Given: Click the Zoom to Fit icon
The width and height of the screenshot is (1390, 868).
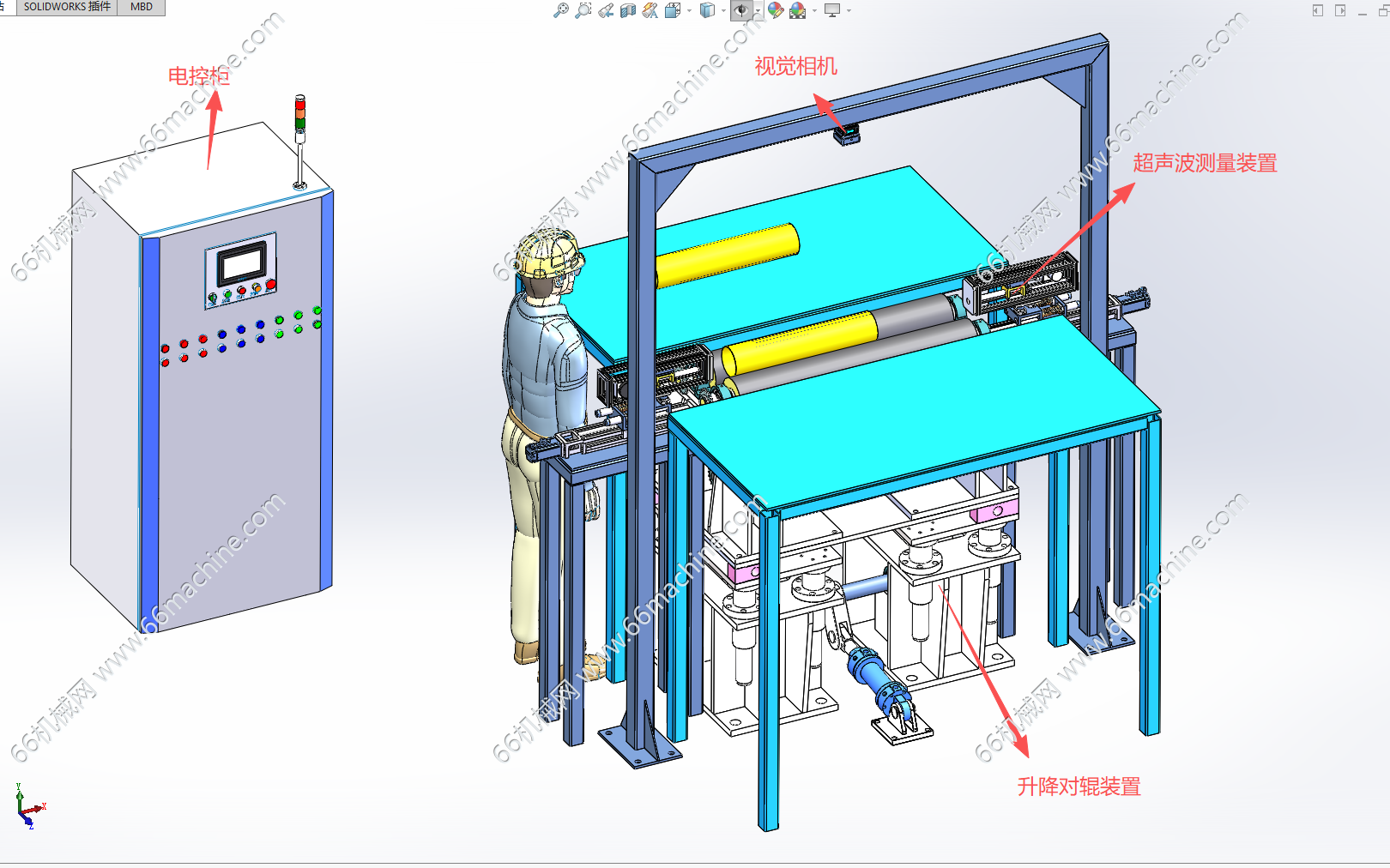Looking at the screenshot, I should tap(560, 10).
